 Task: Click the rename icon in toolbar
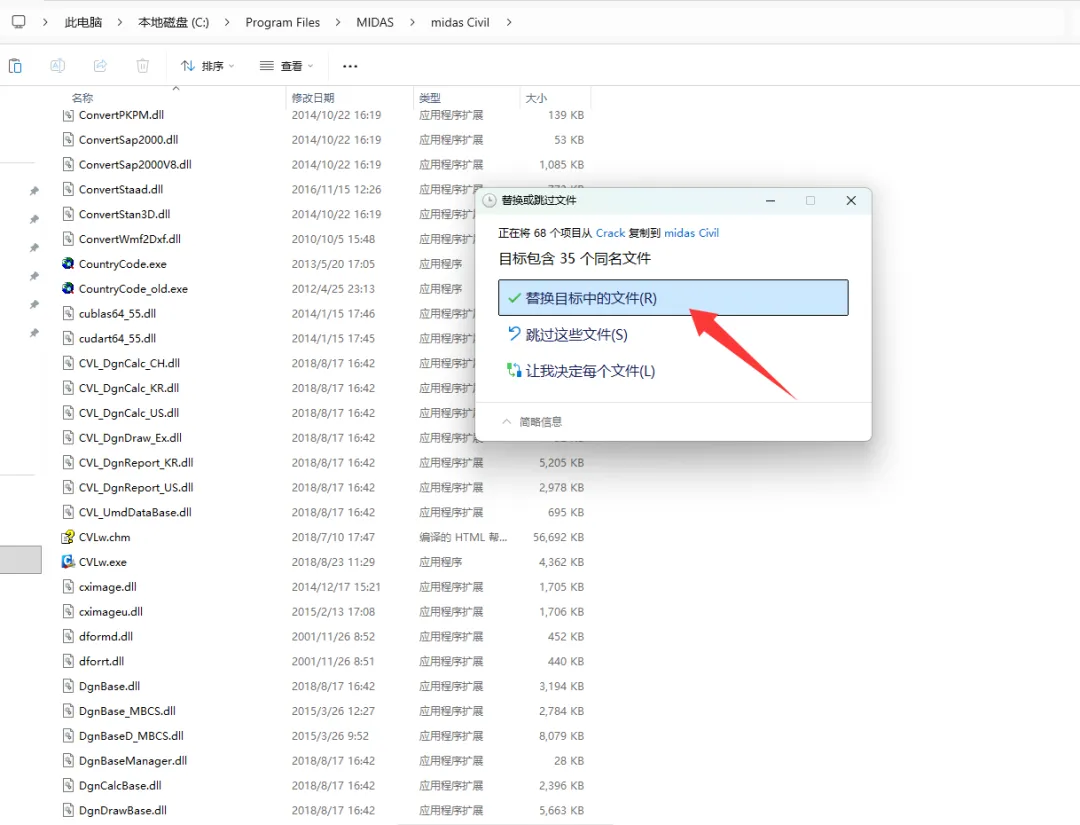(58, 66)
